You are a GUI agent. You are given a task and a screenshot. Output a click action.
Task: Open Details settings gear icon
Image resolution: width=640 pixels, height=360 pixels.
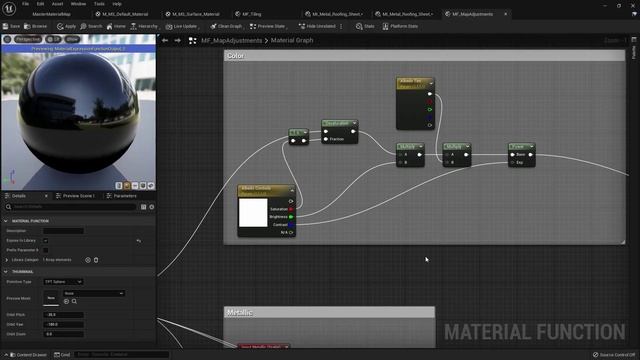point(151,207)
